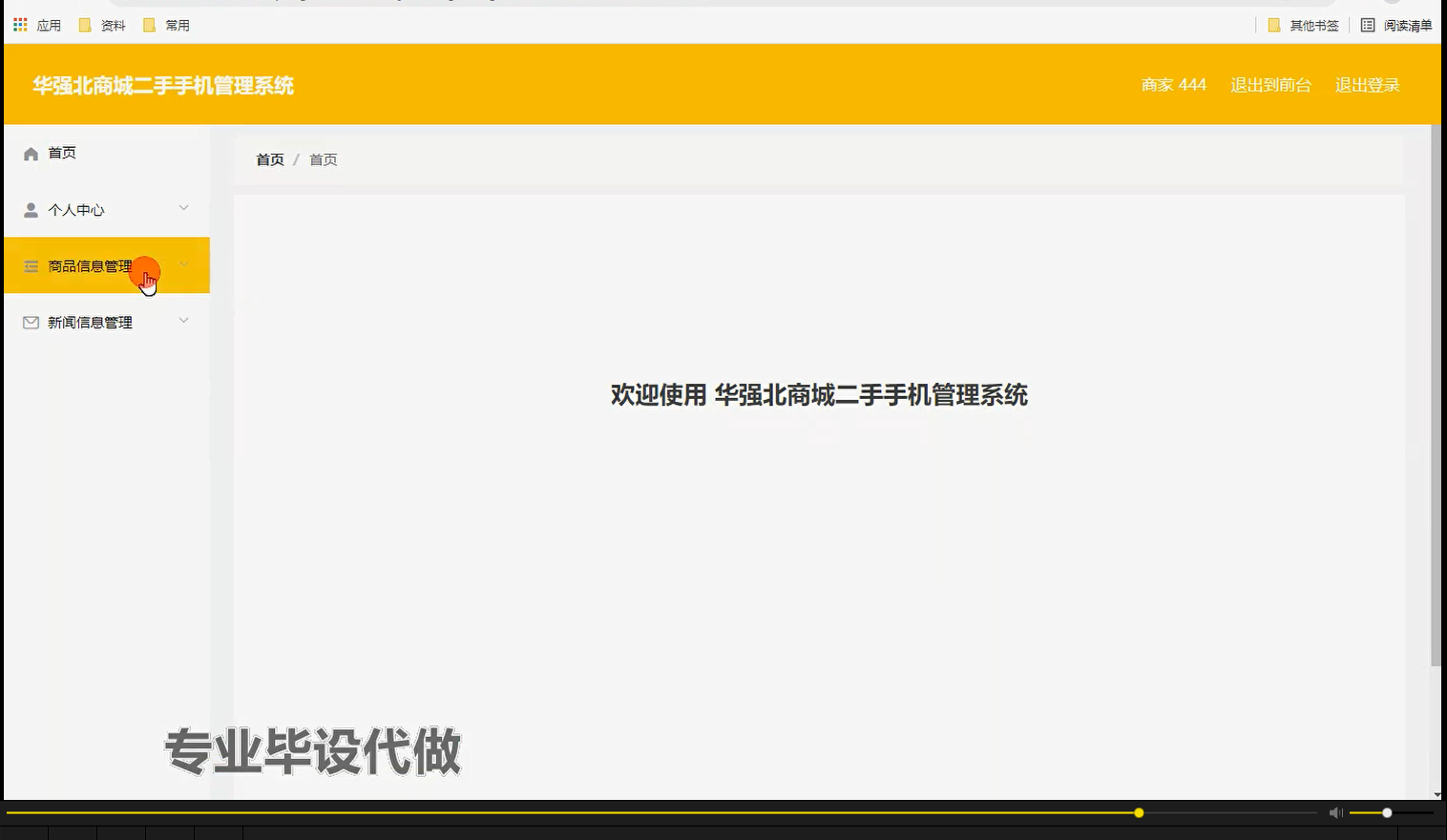Image resolution: width=1447 pixels, height=840 pixels.
Task: Click the 资料 bookmark folder icon
Action: [84, 24]
